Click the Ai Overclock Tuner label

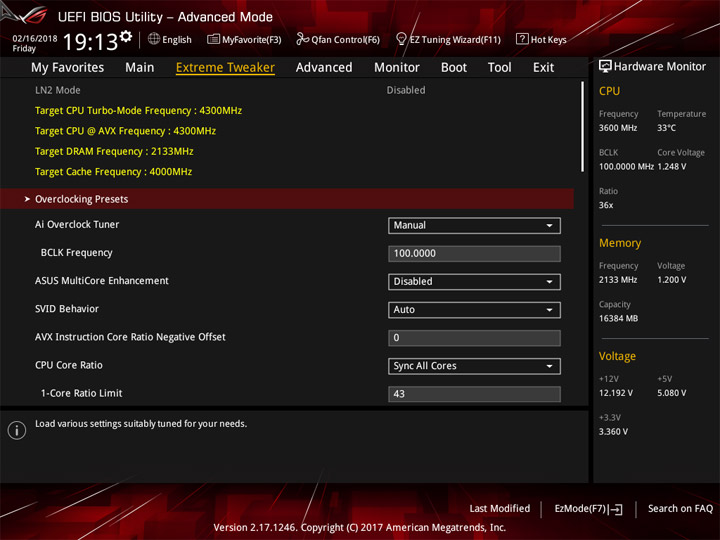[x=77, y=224]
